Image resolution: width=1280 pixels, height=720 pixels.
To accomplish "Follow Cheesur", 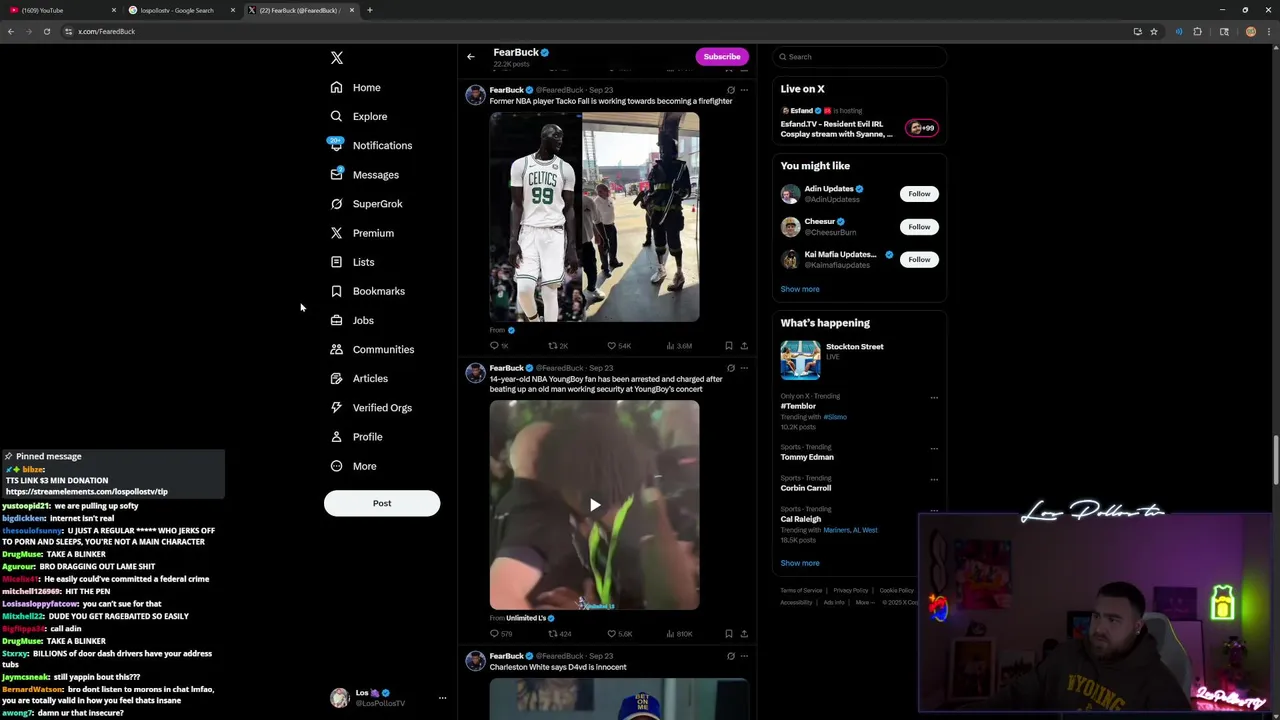I will [x=919, y=227].
